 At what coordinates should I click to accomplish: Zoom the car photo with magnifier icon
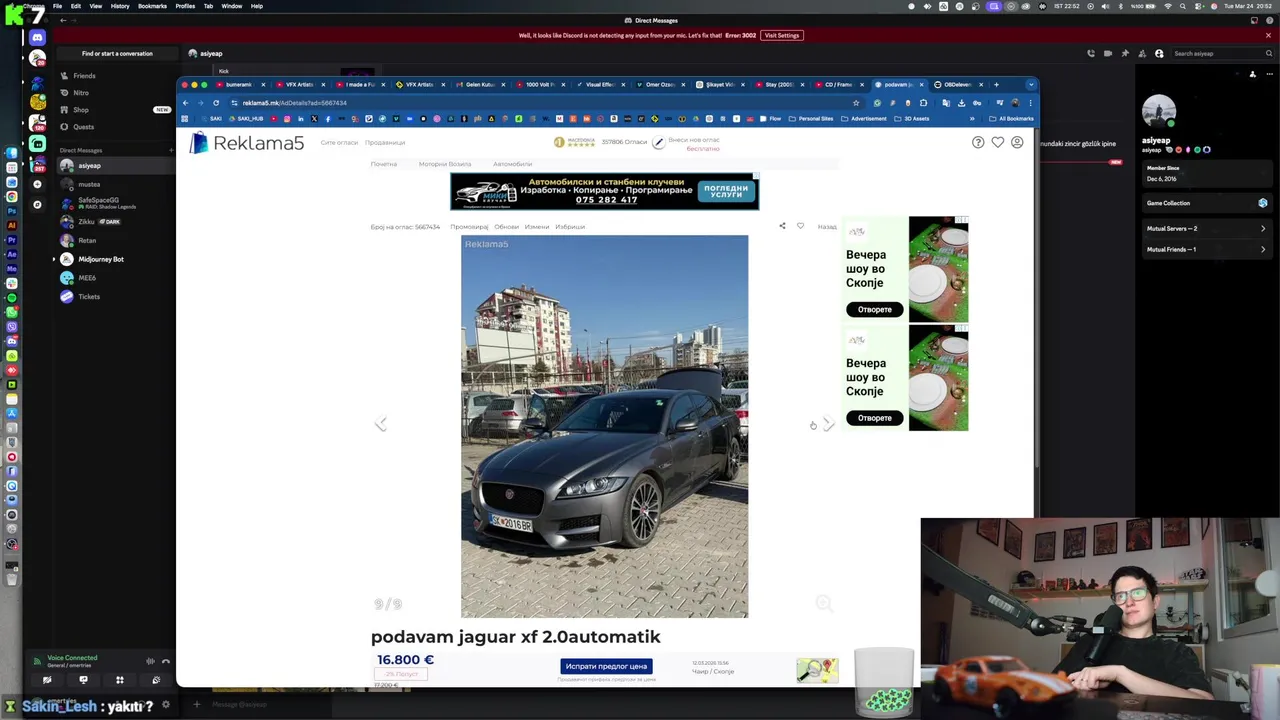pyautogui.click(x=823, y=603)
